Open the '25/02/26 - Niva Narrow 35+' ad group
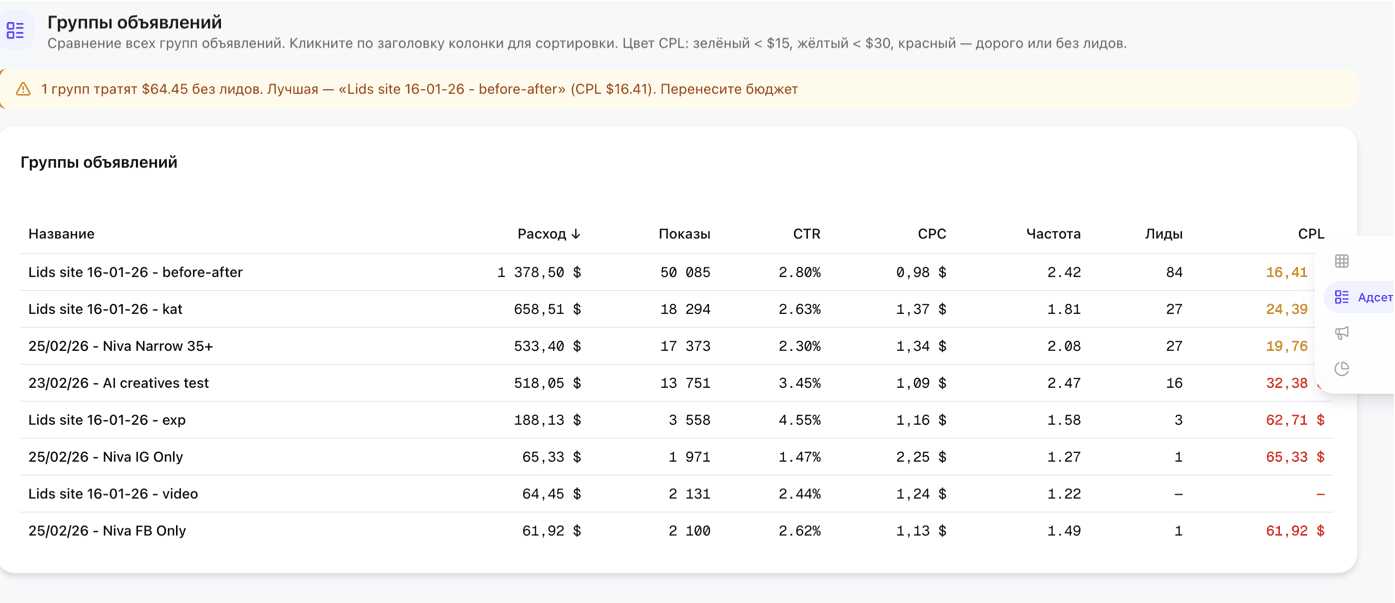Viewport: 1395px width, 603px height. coord(120,346)
